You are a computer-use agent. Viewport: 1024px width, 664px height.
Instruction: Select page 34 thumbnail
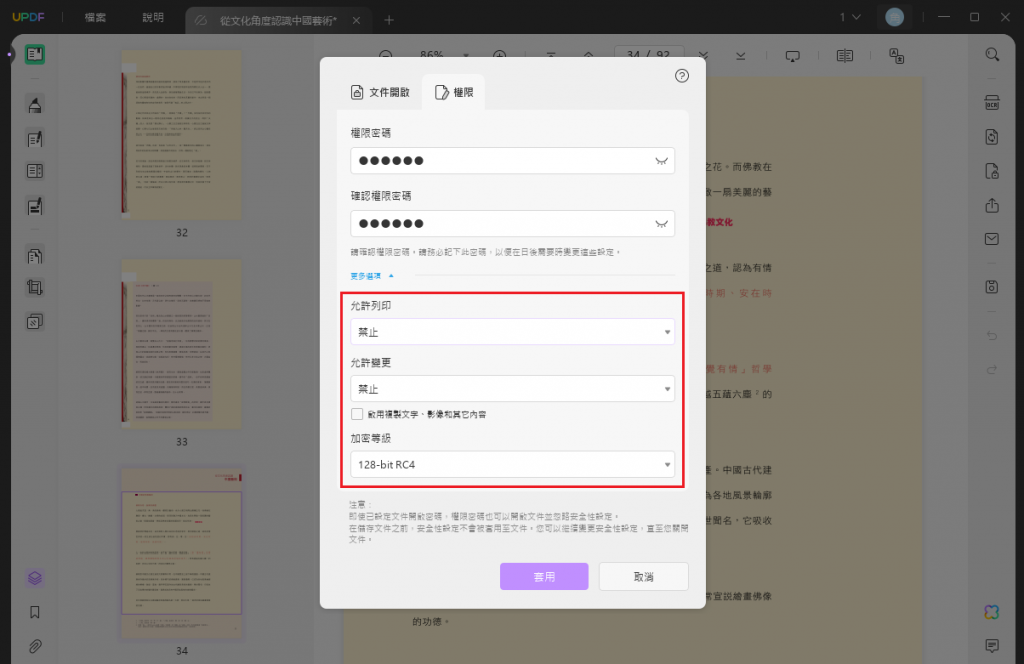(182, 552)
